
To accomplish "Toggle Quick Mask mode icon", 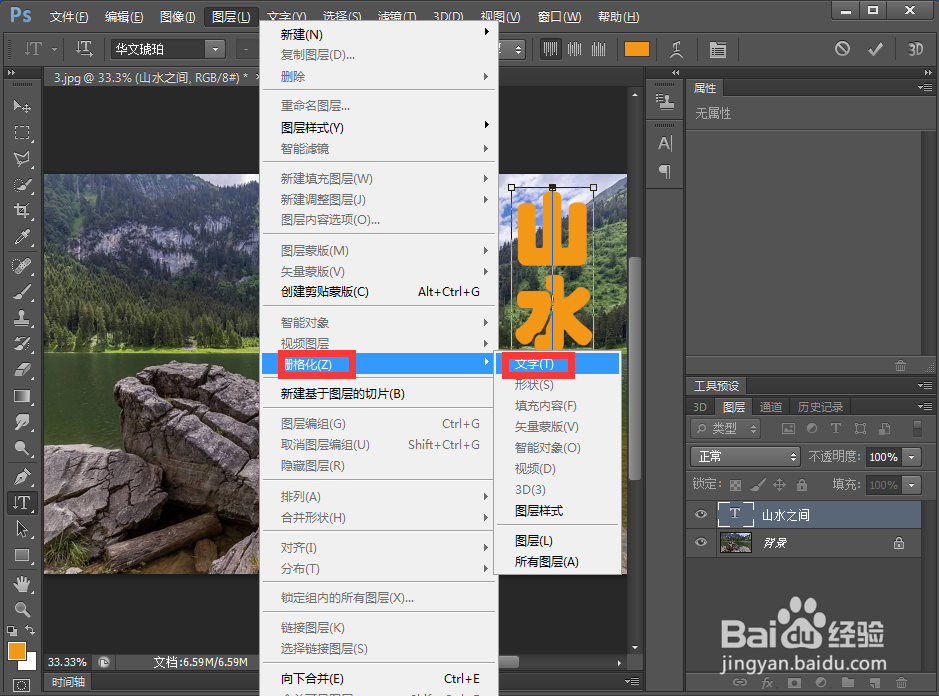I will [x=22, y=685].
